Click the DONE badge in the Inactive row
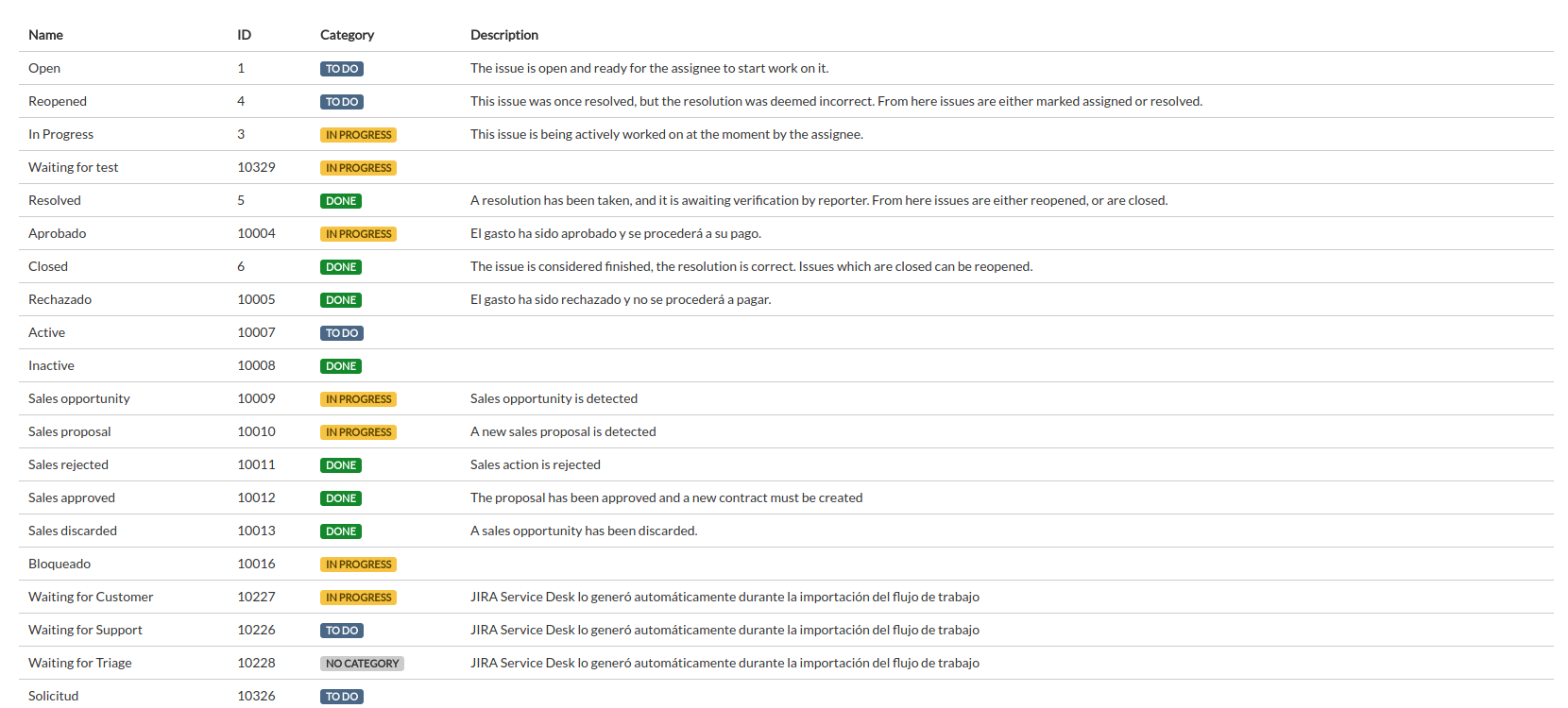 [340, 366]
